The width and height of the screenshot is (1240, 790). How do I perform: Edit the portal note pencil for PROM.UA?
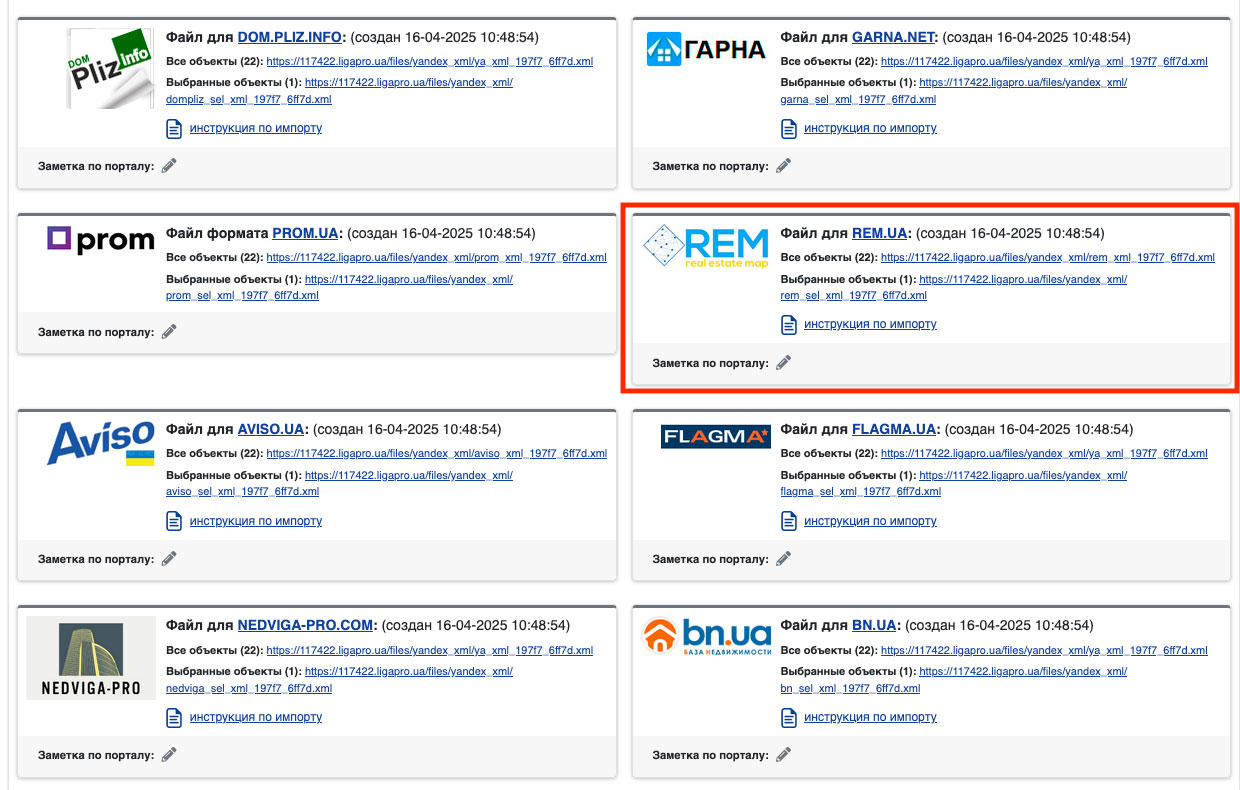(x=169, y=331)
